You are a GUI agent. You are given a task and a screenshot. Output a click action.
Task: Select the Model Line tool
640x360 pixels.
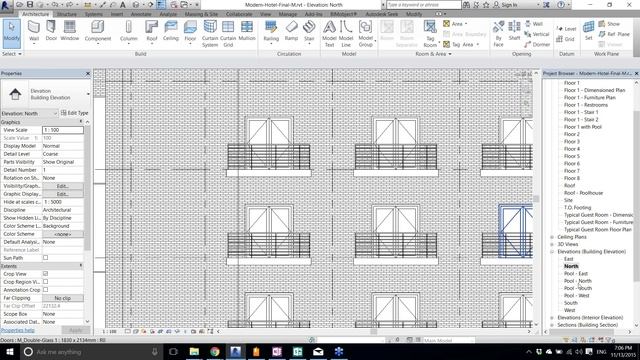pyautogui.click(x=346, y=33)
